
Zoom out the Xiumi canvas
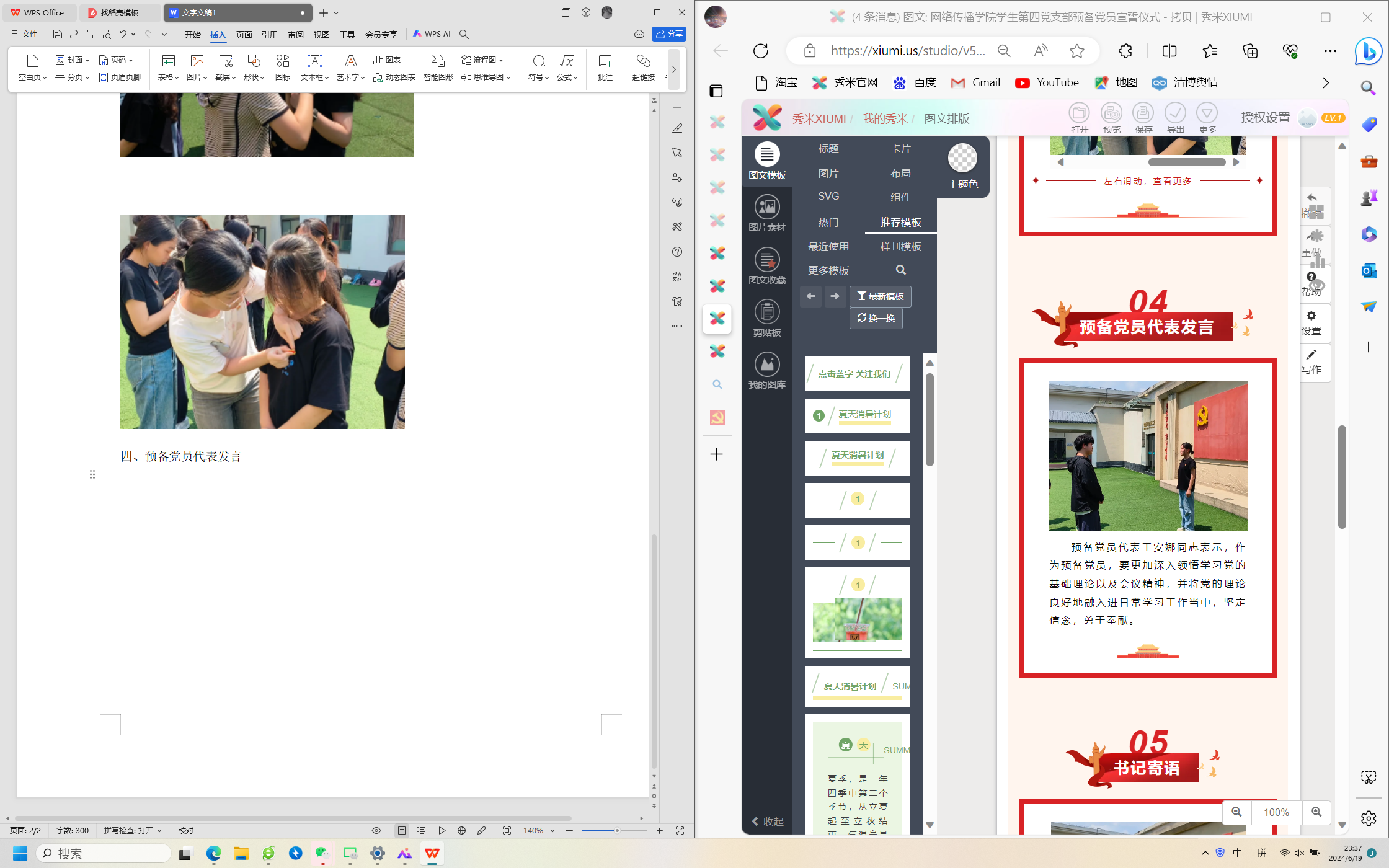coord(1236,812)
